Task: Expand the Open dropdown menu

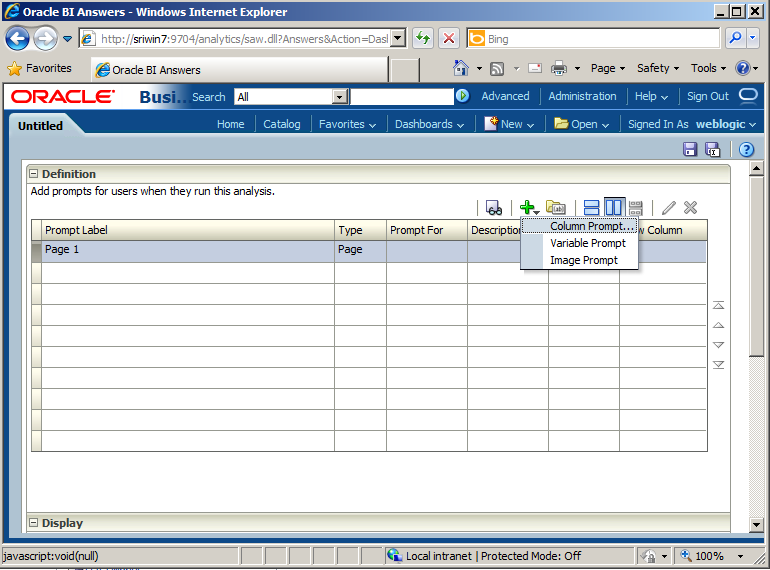Action: (x=582, y=124)
